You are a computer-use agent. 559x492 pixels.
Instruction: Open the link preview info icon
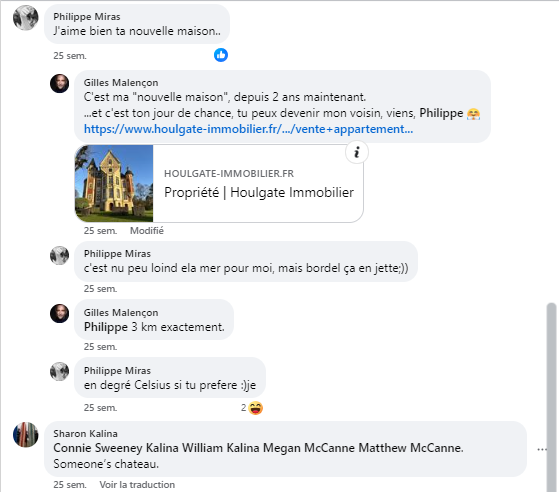[x=357, y=153]
